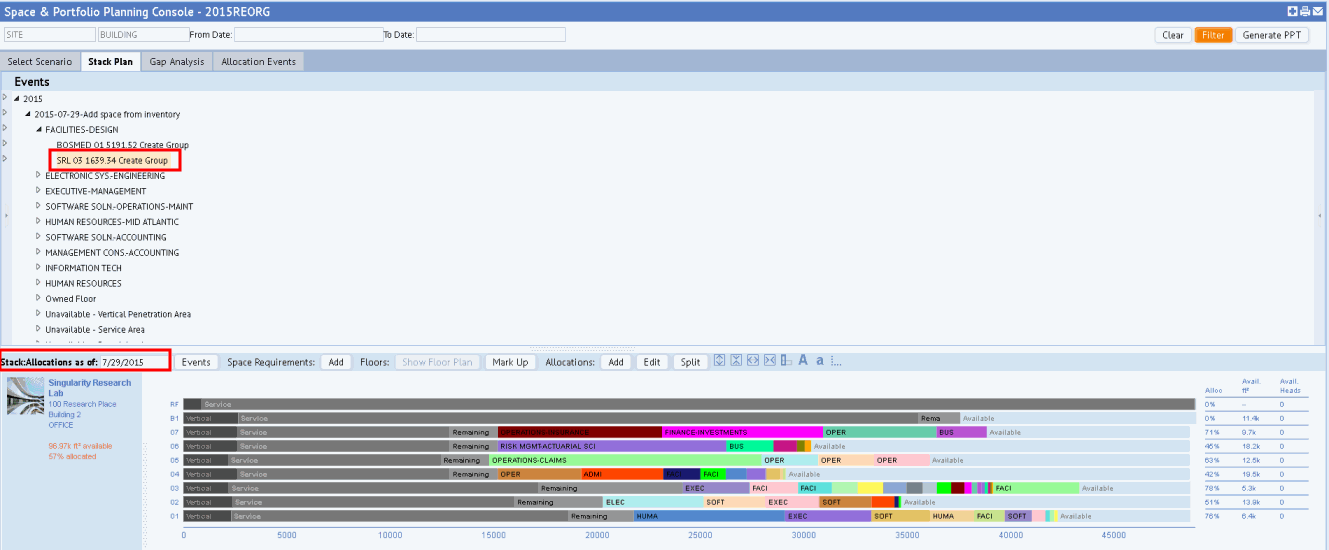The width and height of the screenshot is (1329, 550).
Task: Click Add next to Allocations label
Action: click(616, 362)
